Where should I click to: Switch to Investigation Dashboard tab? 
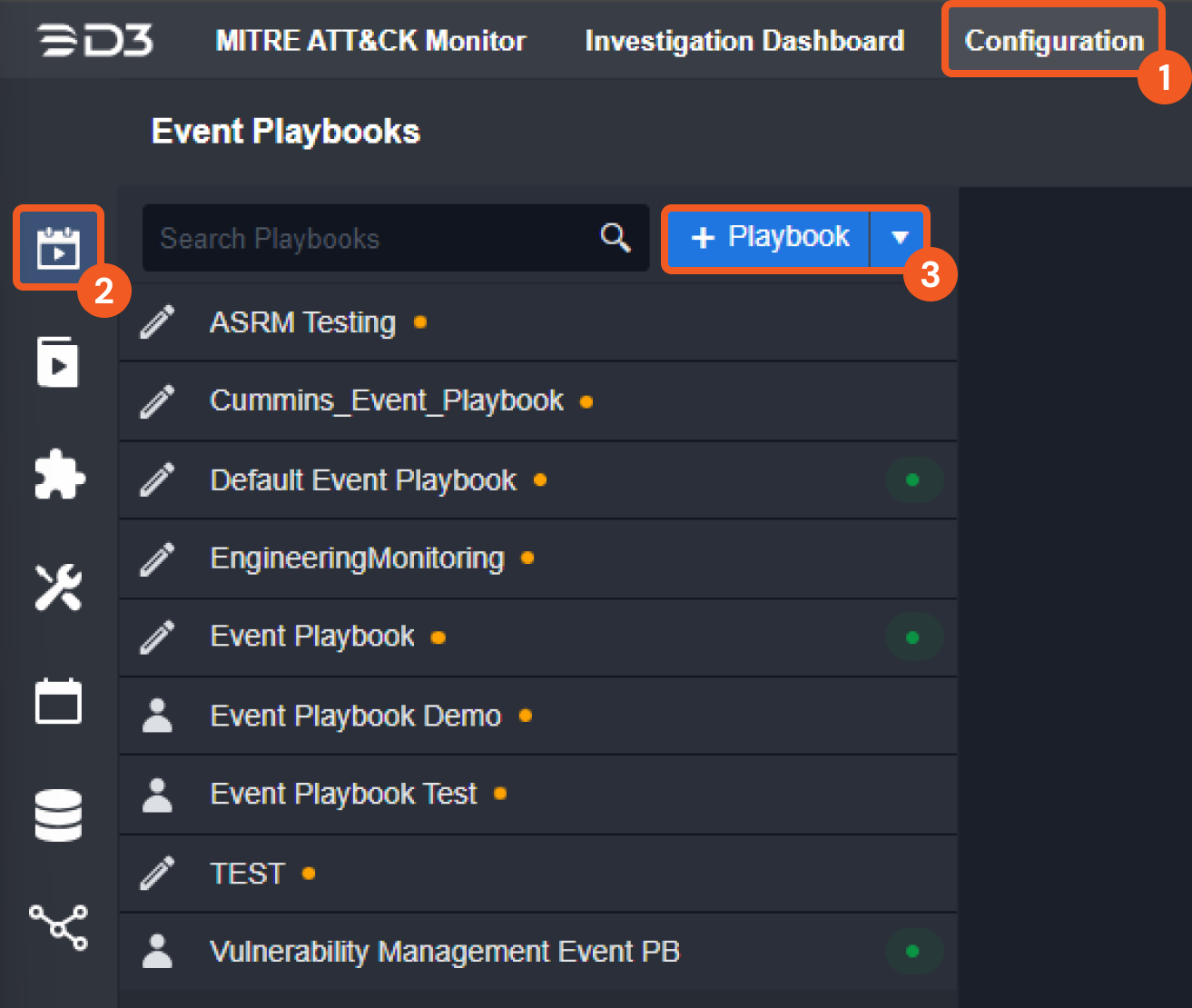coord(744,41)
